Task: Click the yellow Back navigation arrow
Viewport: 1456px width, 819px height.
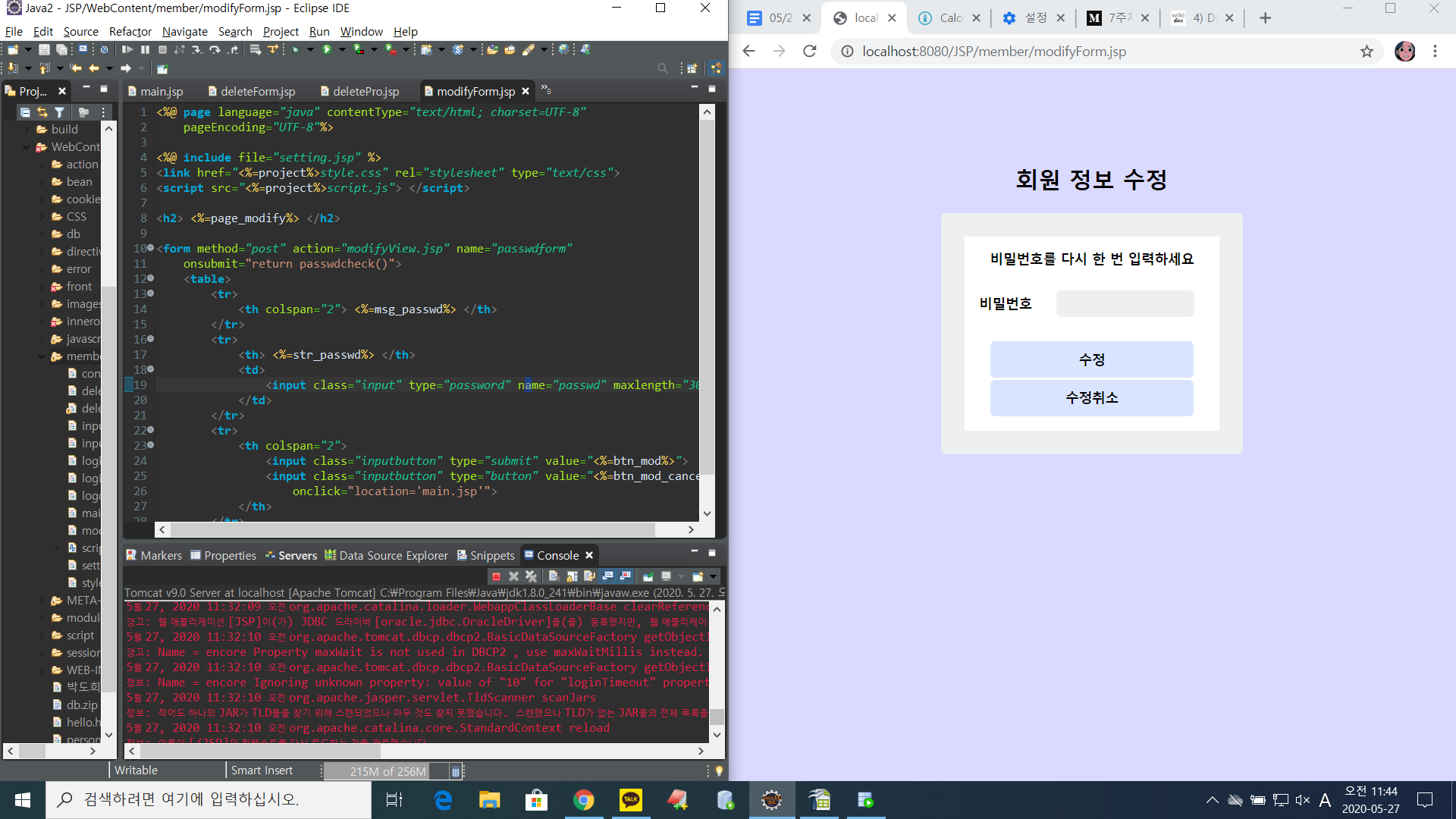Action: click(x=94, y=68)
